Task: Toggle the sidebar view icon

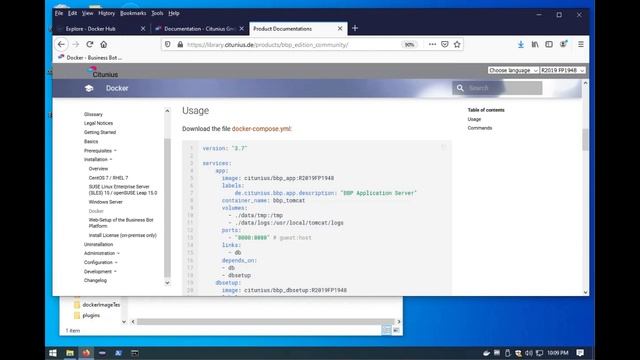Action: tap(549, 44)
